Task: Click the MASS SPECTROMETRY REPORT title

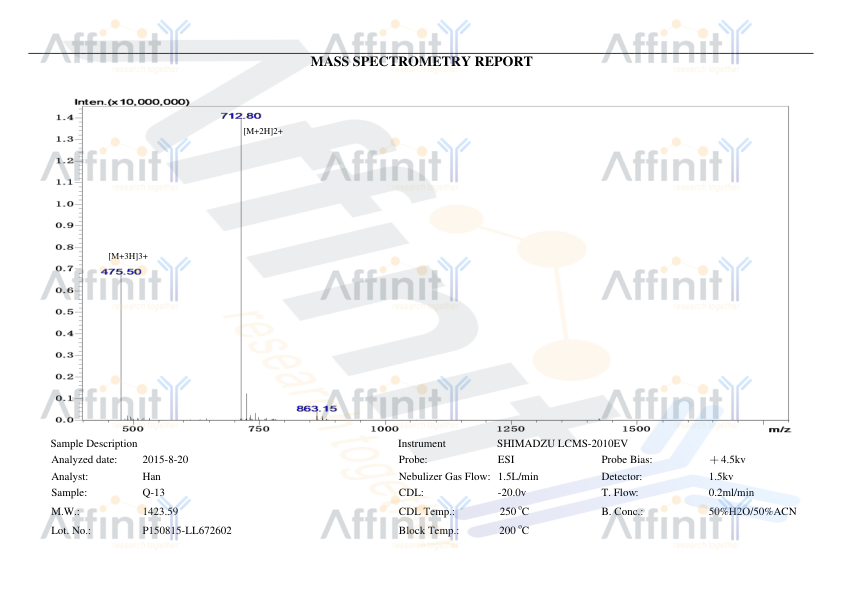Action: 422,62
